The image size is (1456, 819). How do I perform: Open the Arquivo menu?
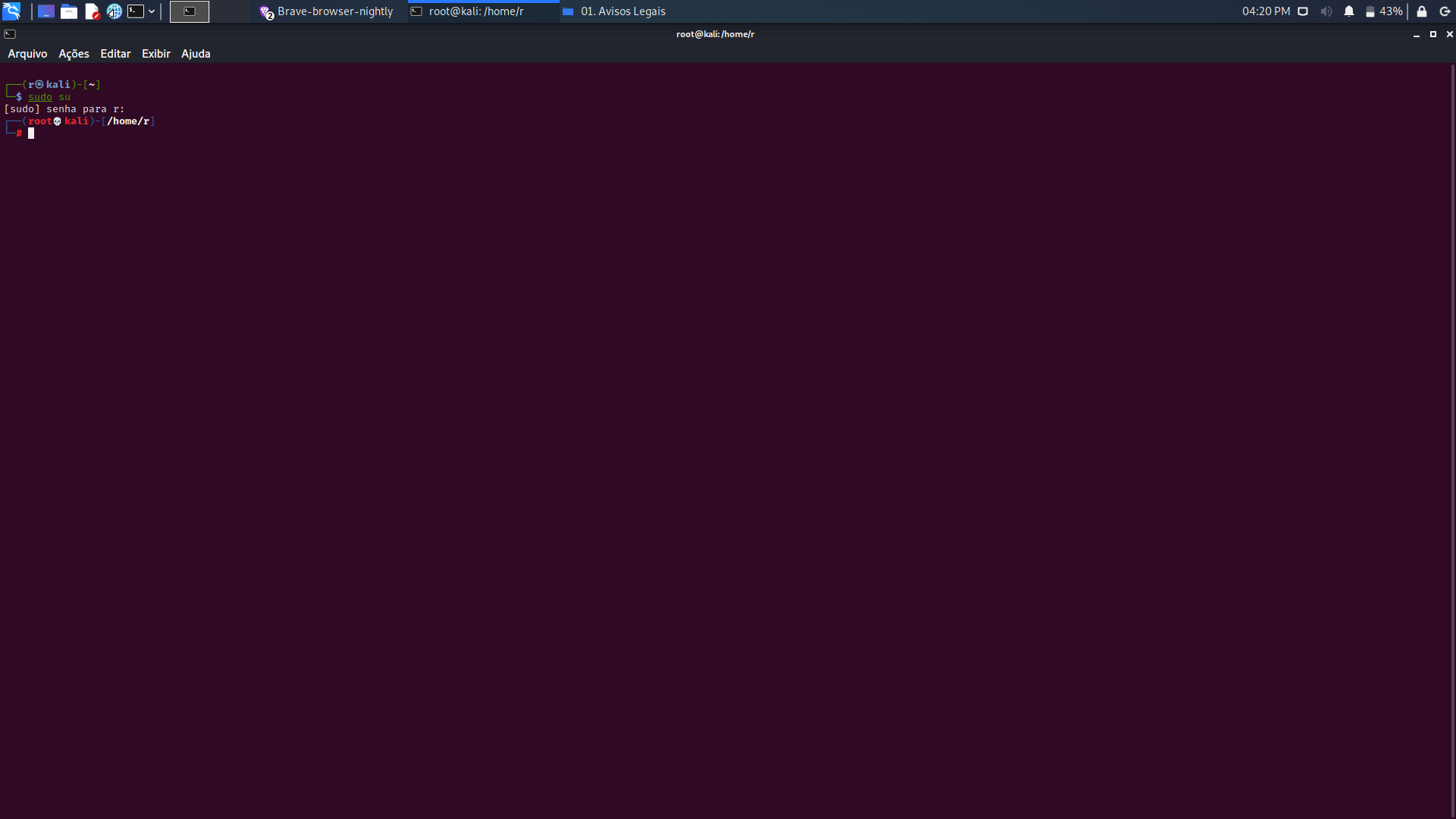27,54
